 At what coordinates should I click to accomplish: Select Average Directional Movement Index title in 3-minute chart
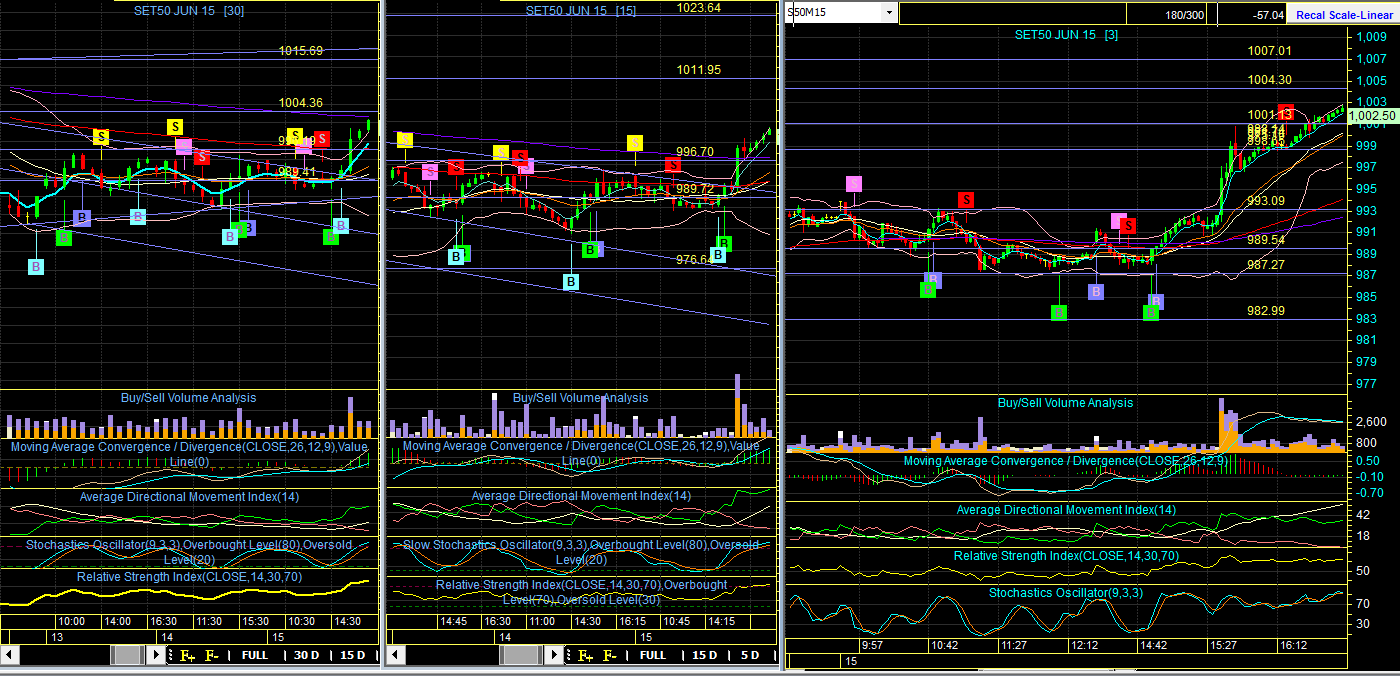click(1066, 510)
